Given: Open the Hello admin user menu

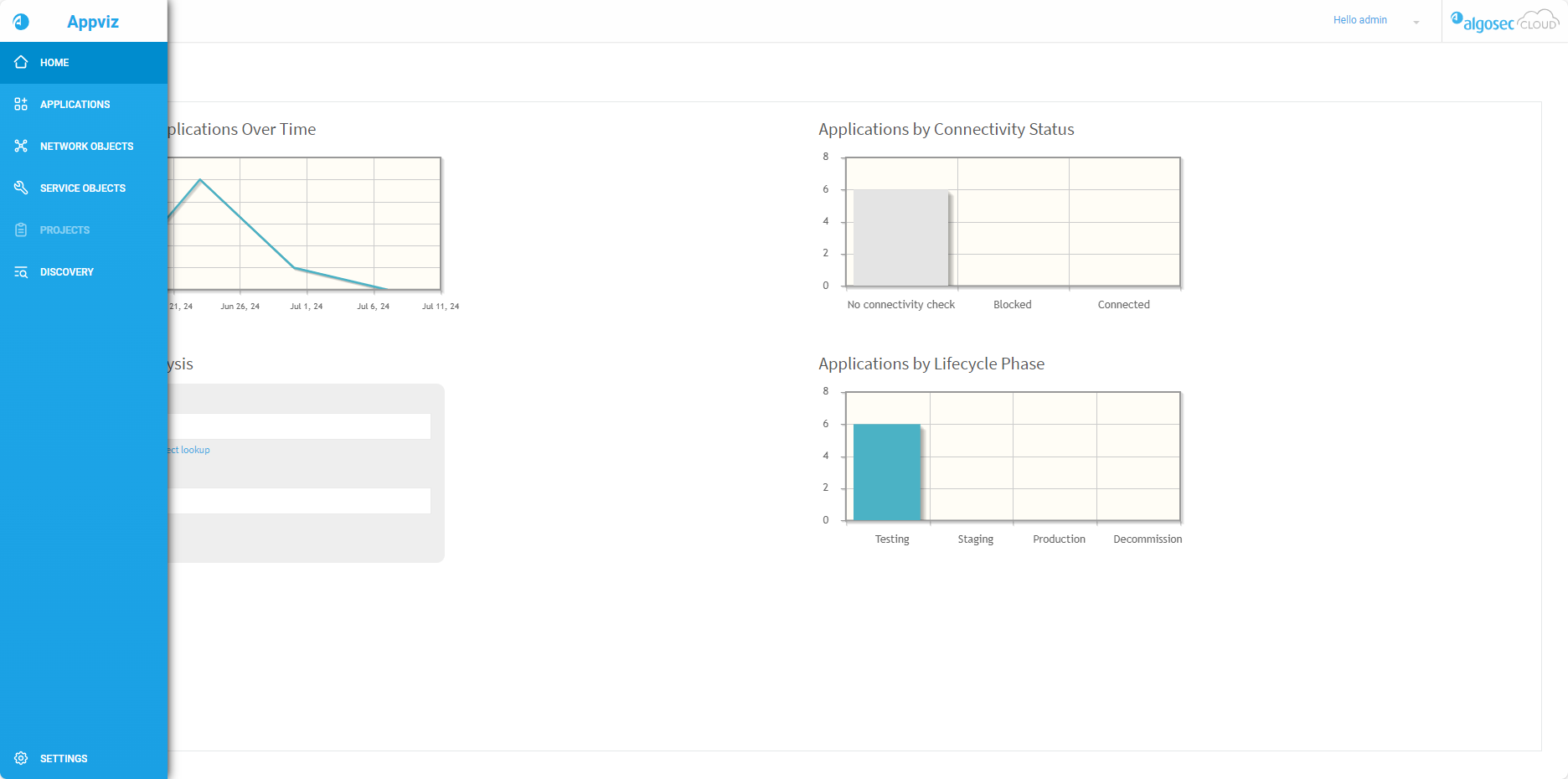Looking at the screenshot, I should [1359, 20].
